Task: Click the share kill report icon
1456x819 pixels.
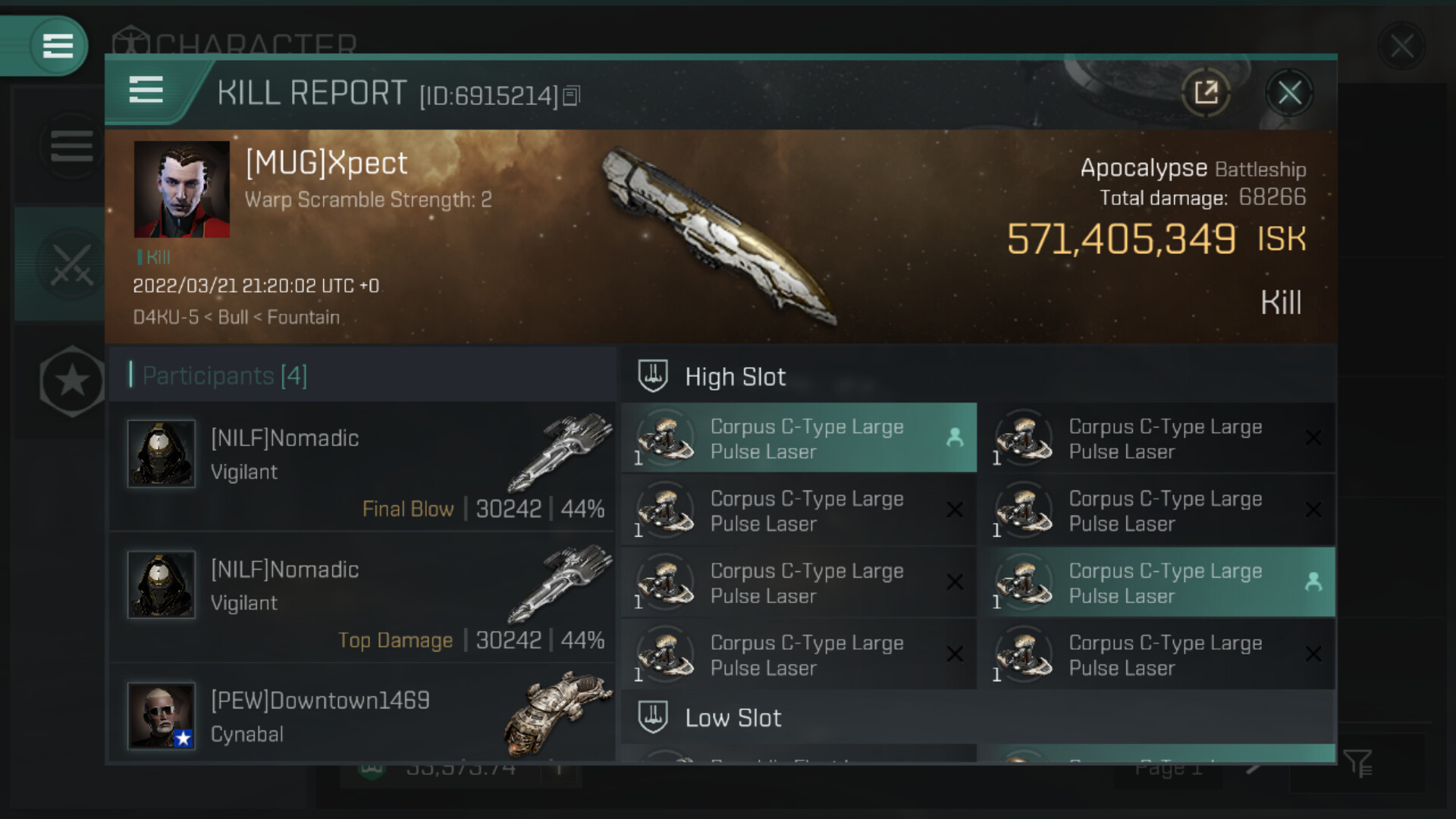Action: pyautogui.click(x=1205, y=93)
